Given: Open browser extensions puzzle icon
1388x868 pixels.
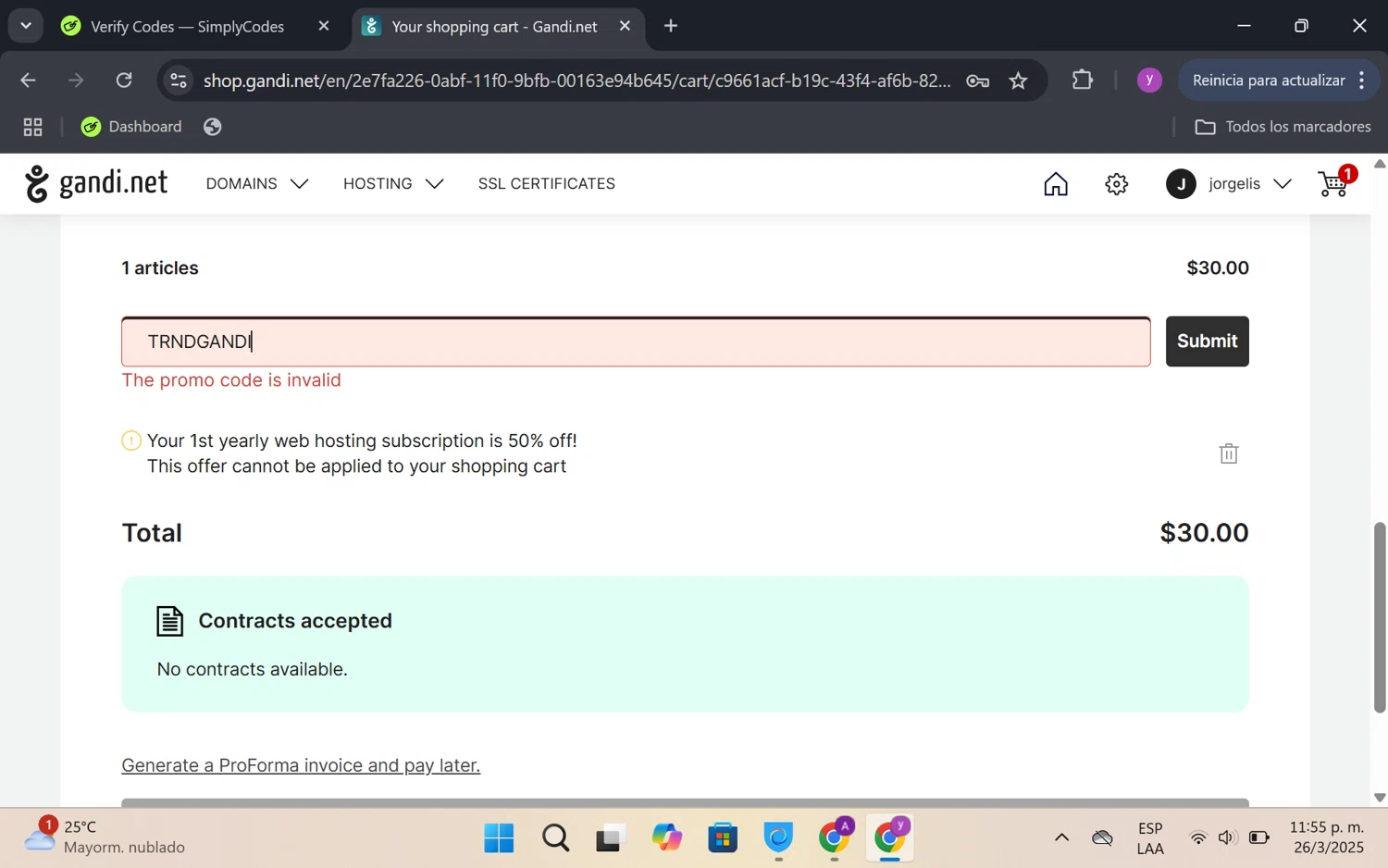Looking at the screenshot, I should pyautogui.click(x=1082, y=81).
